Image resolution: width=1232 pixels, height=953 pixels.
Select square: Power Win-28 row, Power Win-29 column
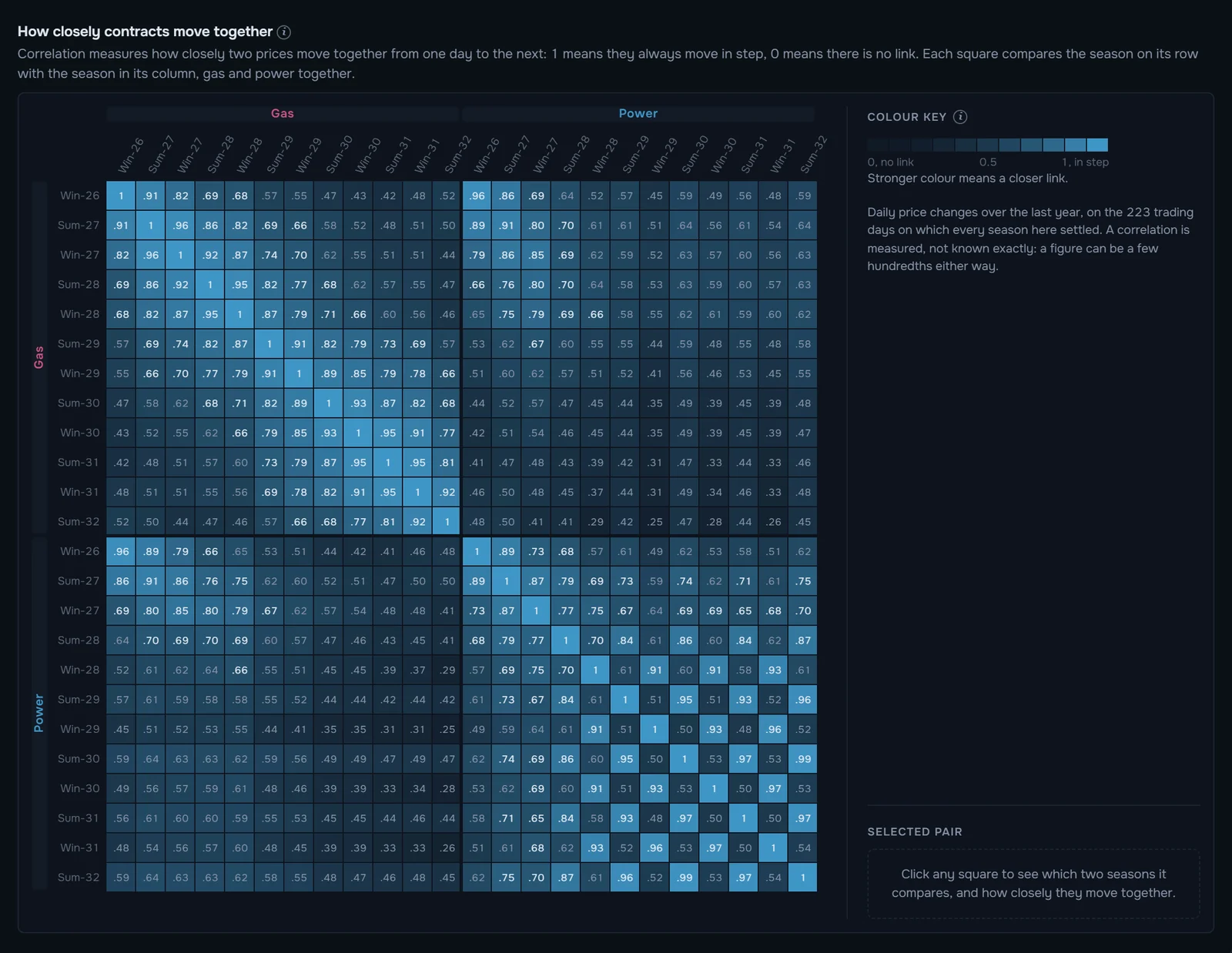(x=655, y=670)
